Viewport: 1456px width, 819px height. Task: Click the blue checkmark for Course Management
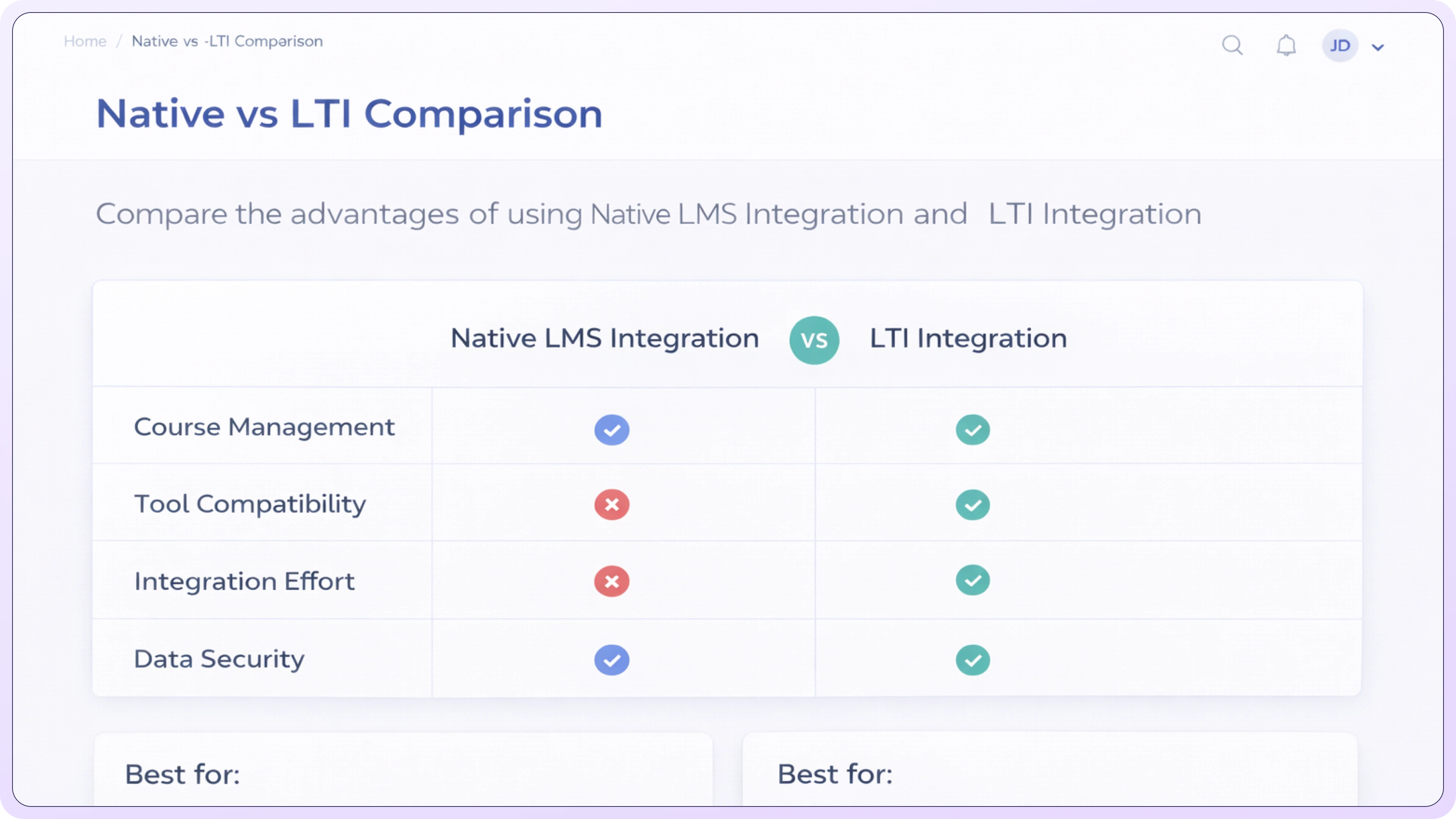[x=612, y=430]
